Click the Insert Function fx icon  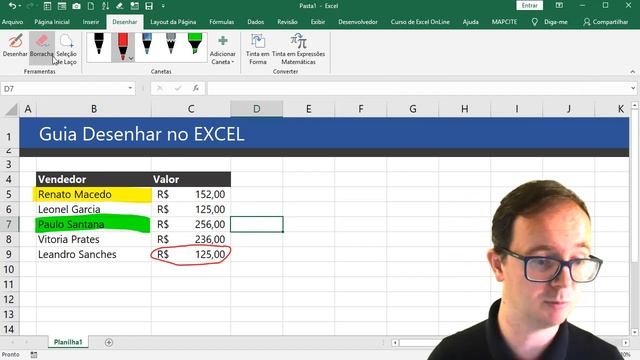point(196,88)
